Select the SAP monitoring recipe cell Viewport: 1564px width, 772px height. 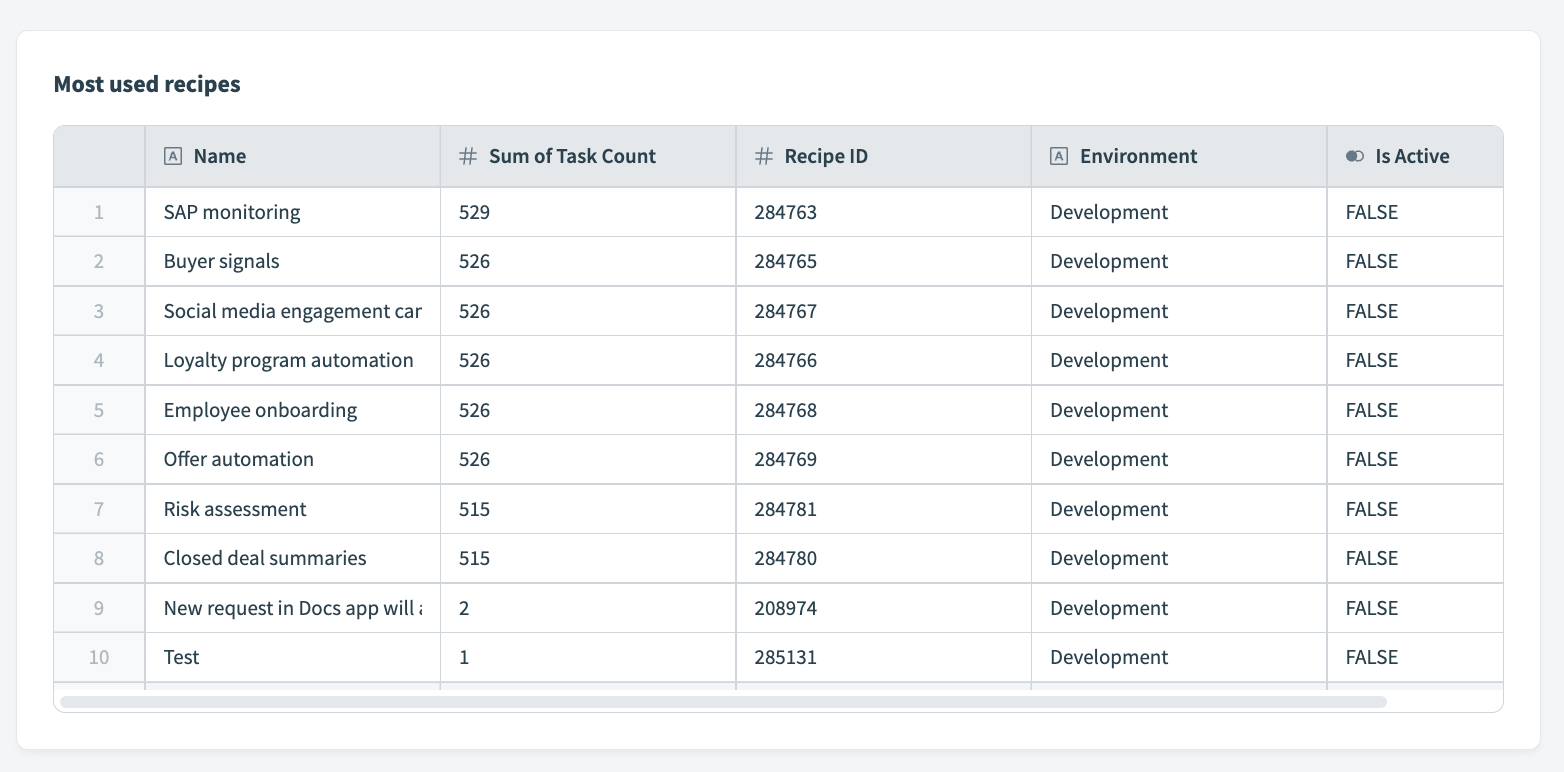click(232, 212)
